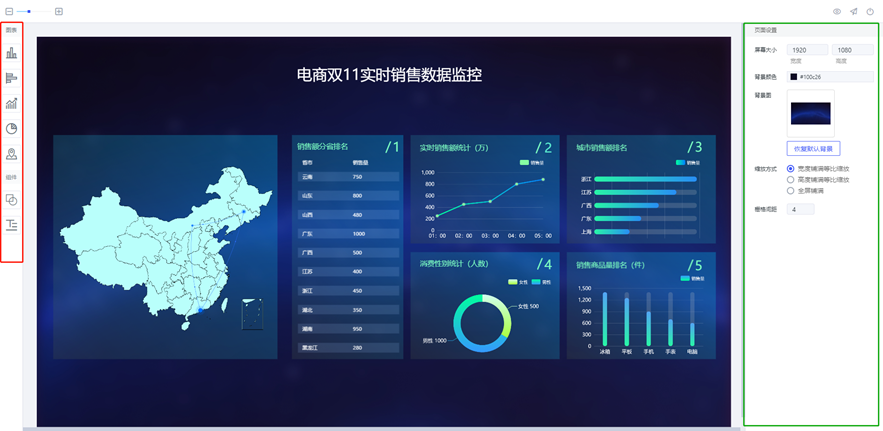Add a line trend chart component
Image resolution: width=883 pixels, height=431 pixels.
coord(12,103)
